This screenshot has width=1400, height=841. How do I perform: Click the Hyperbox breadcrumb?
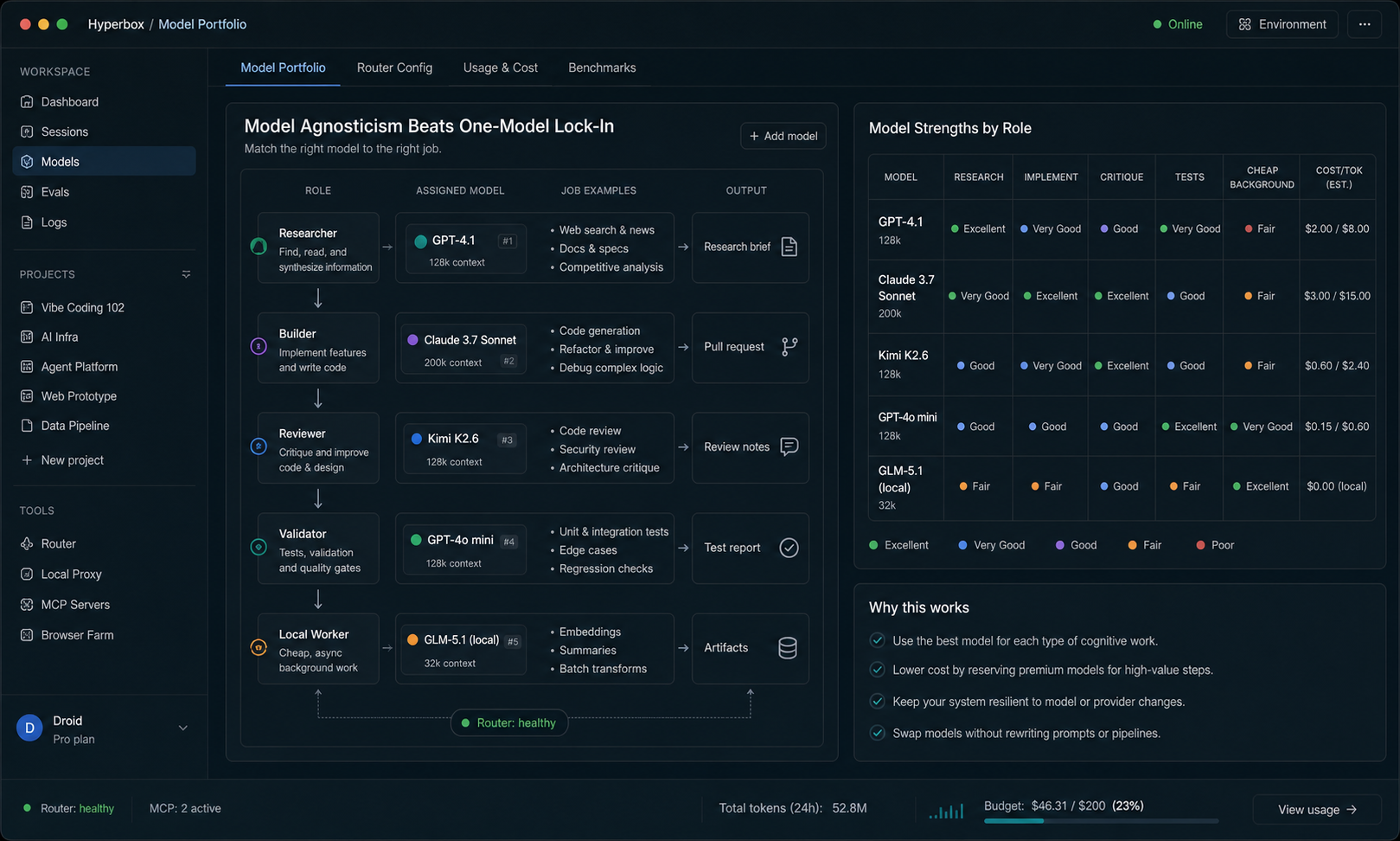point(116,24)
